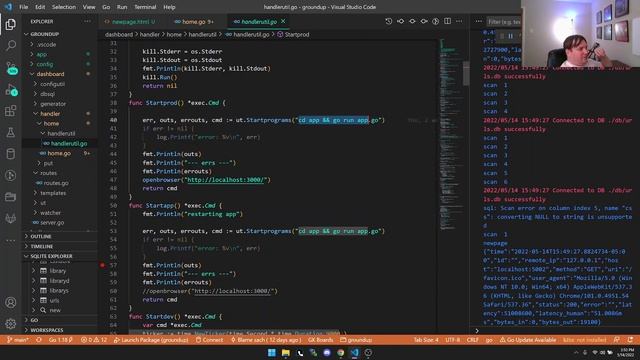Open the Search view icon
Image resolution: width=640 pixels, height=360 pixels.
[11, 45]
